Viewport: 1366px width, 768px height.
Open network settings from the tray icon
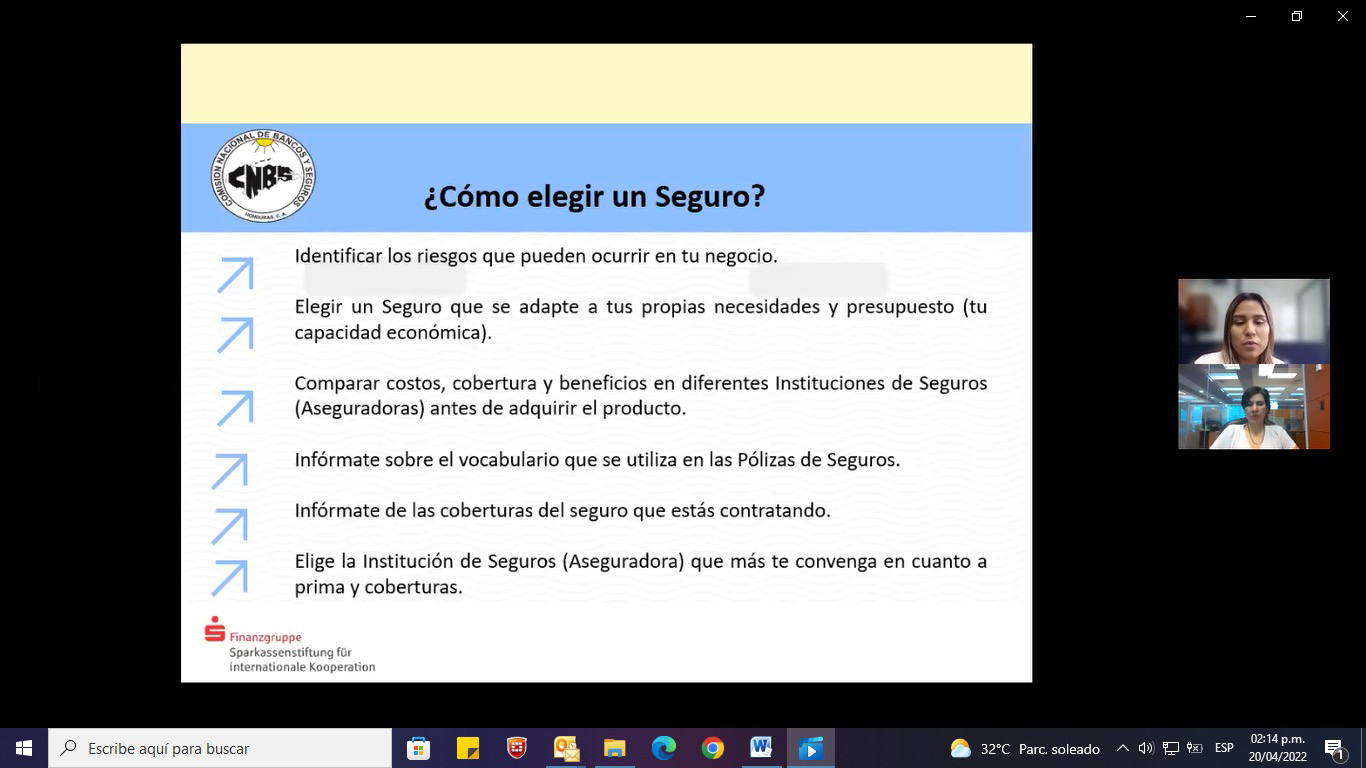tap(1171, 748)
